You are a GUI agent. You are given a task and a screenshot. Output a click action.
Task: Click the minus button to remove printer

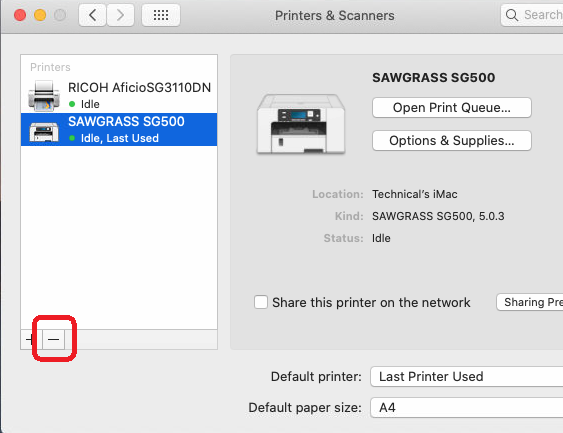[53, 339]
